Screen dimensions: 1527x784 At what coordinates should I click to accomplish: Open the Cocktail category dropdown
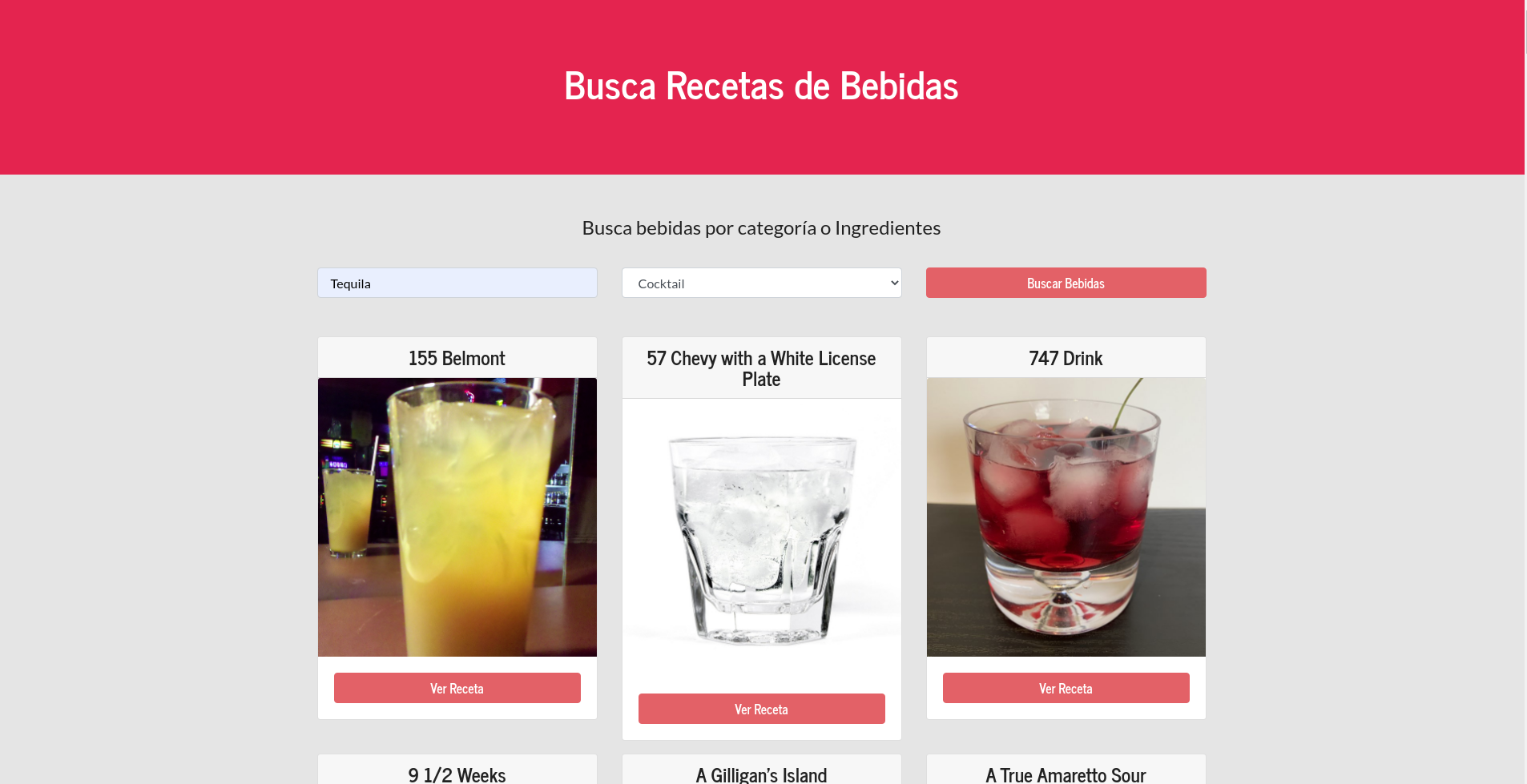[761, 283]
